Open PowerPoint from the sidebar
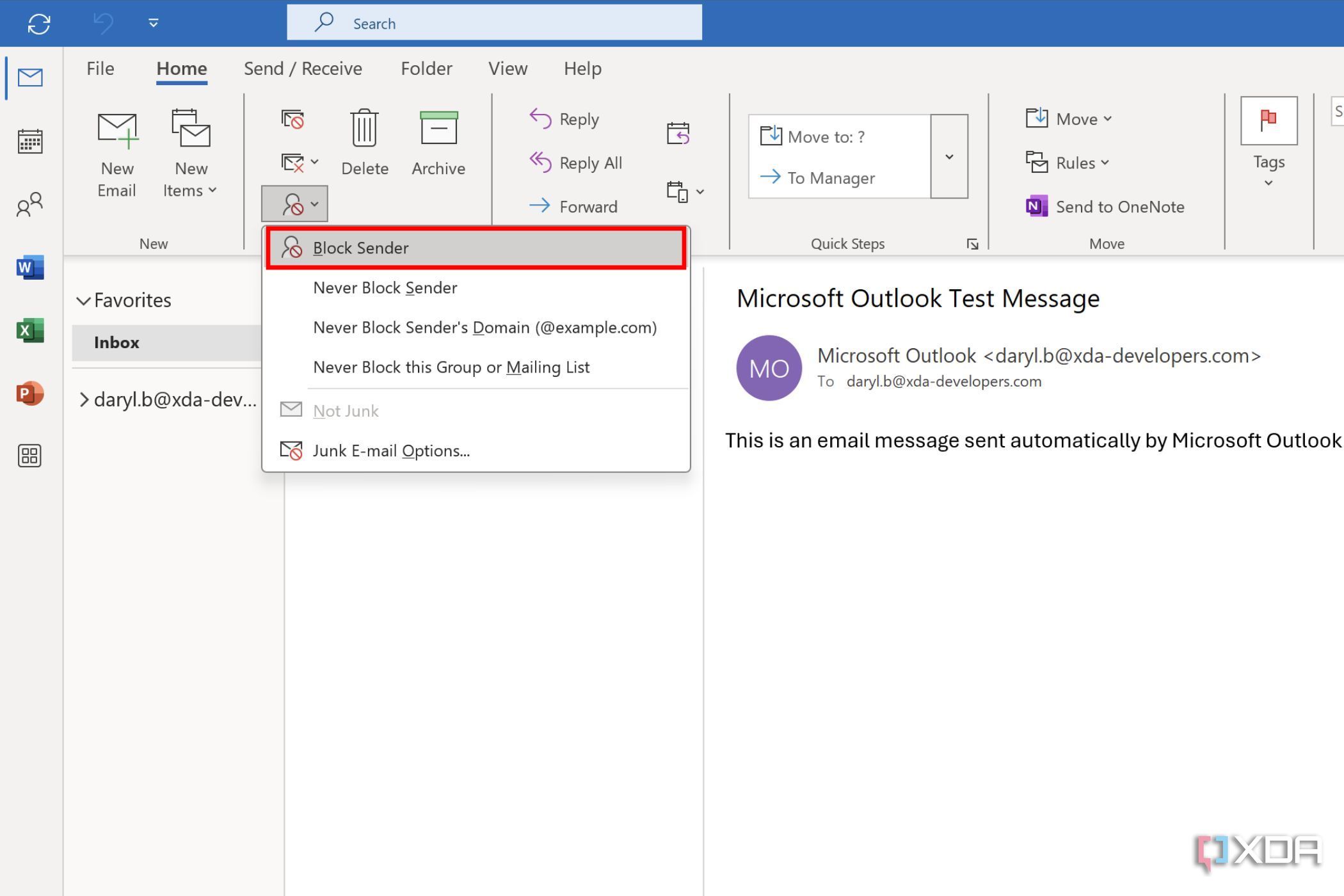Viewport: 1344px width, 896px height. coord(29,394)
